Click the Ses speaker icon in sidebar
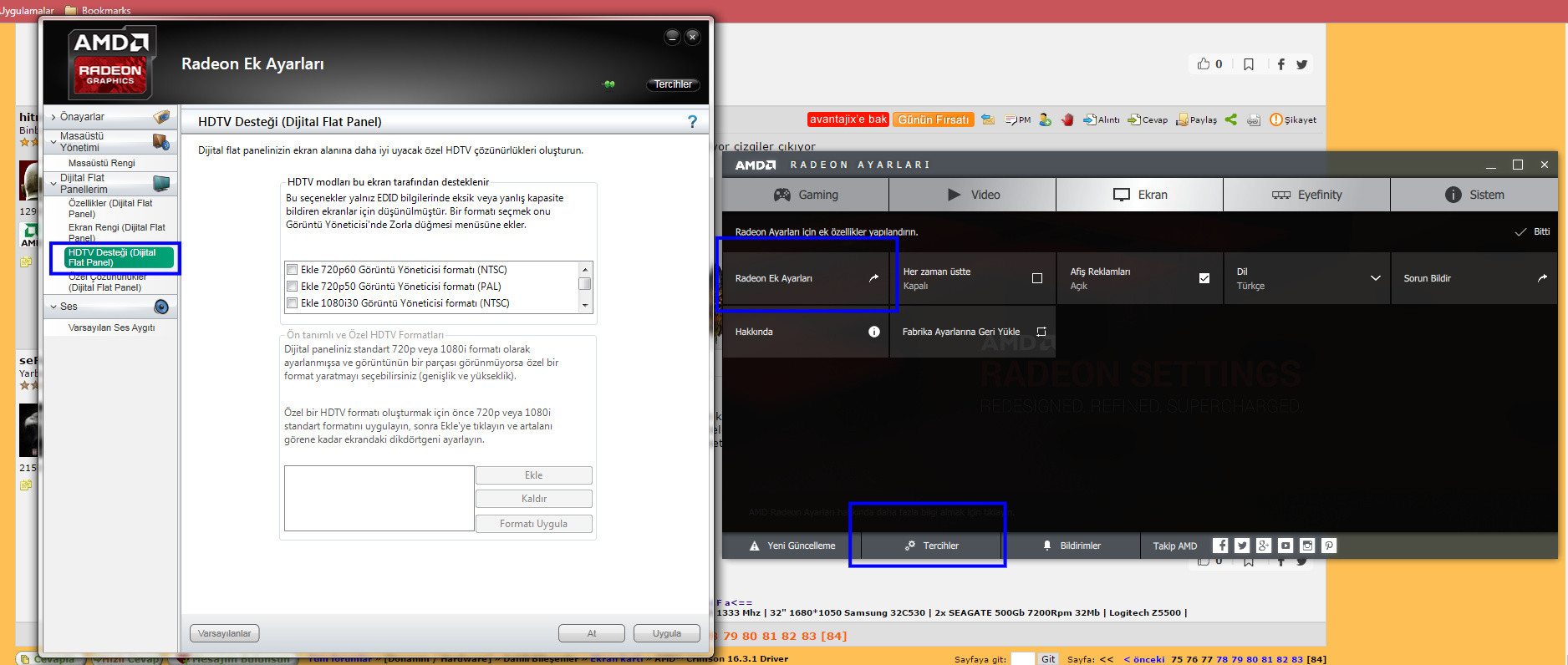Screen dimensions: 1568x665 coord(161,307)
